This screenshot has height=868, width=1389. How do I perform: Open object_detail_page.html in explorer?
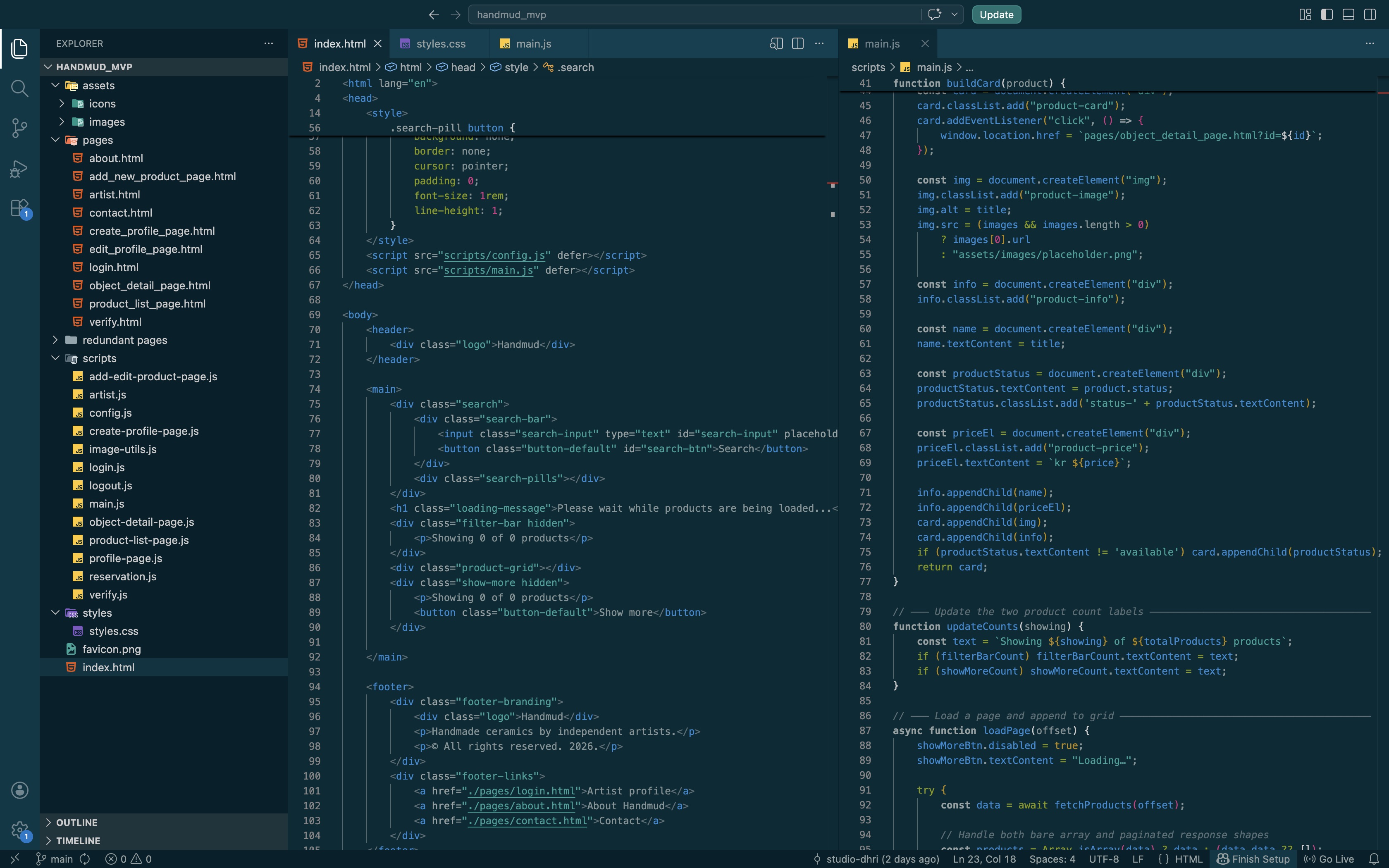149,285
